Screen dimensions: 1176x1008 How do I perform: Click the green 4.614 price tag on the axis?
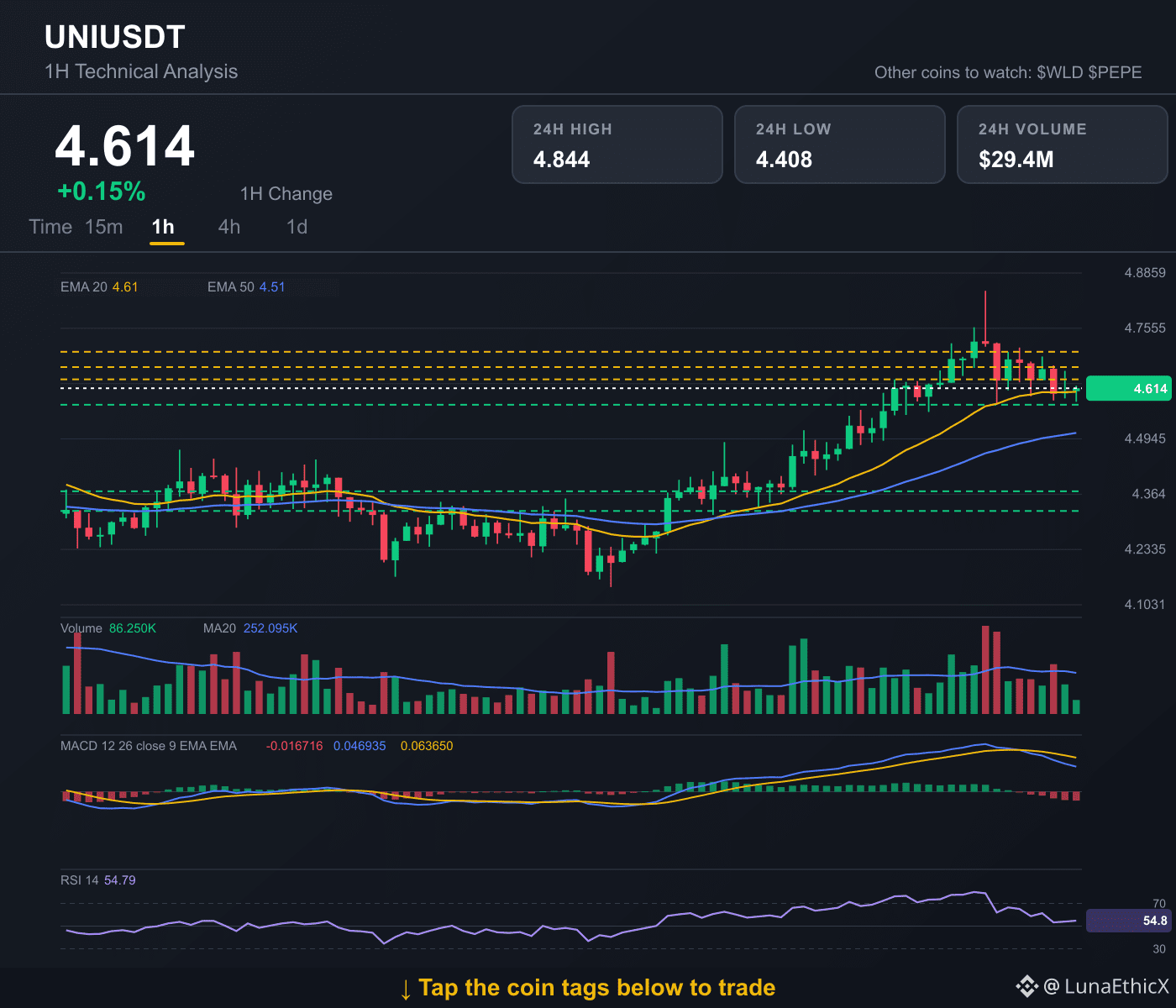(1128, 389)
